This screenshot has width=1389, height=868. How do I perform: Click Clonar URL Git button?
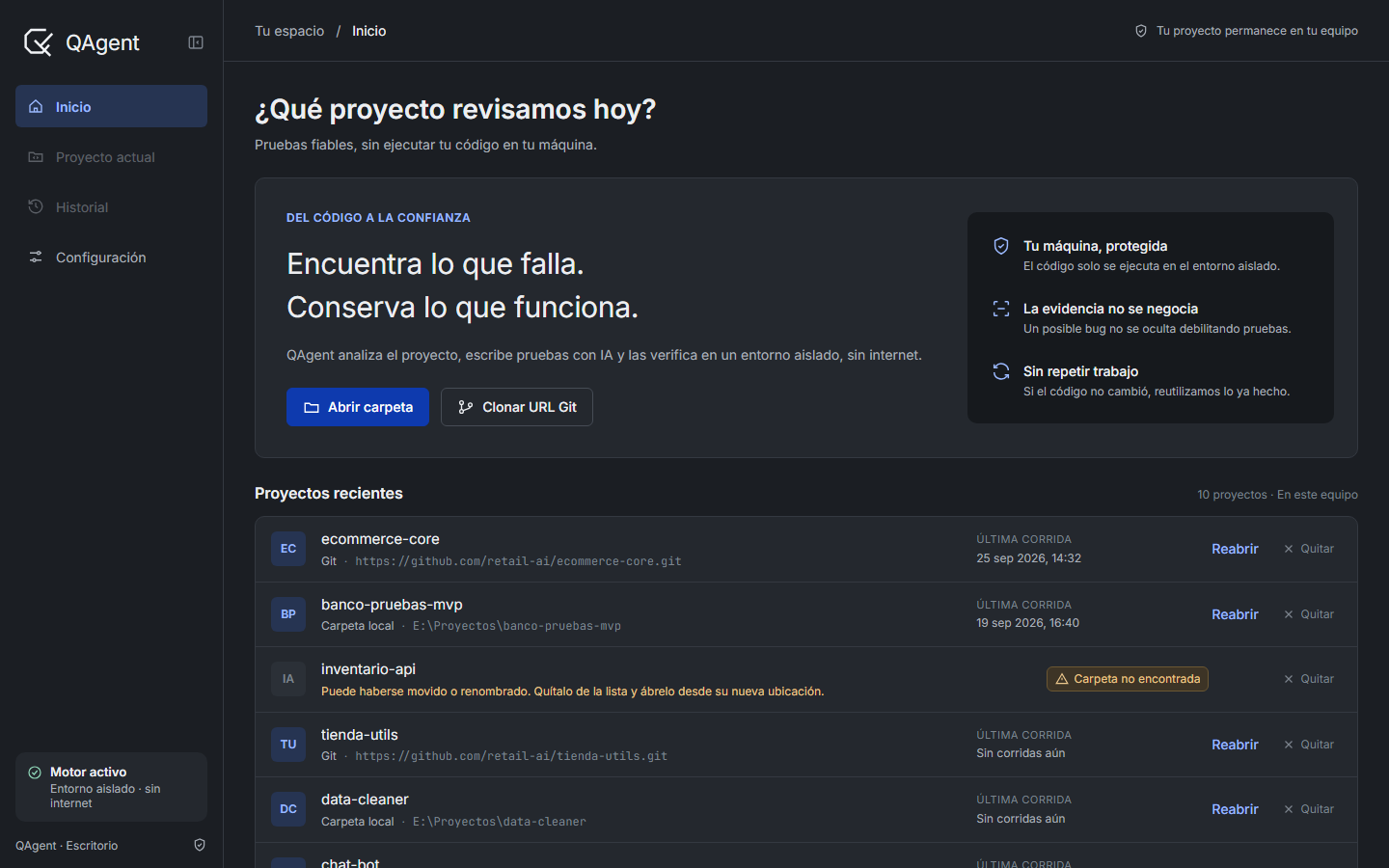point(517,407)
